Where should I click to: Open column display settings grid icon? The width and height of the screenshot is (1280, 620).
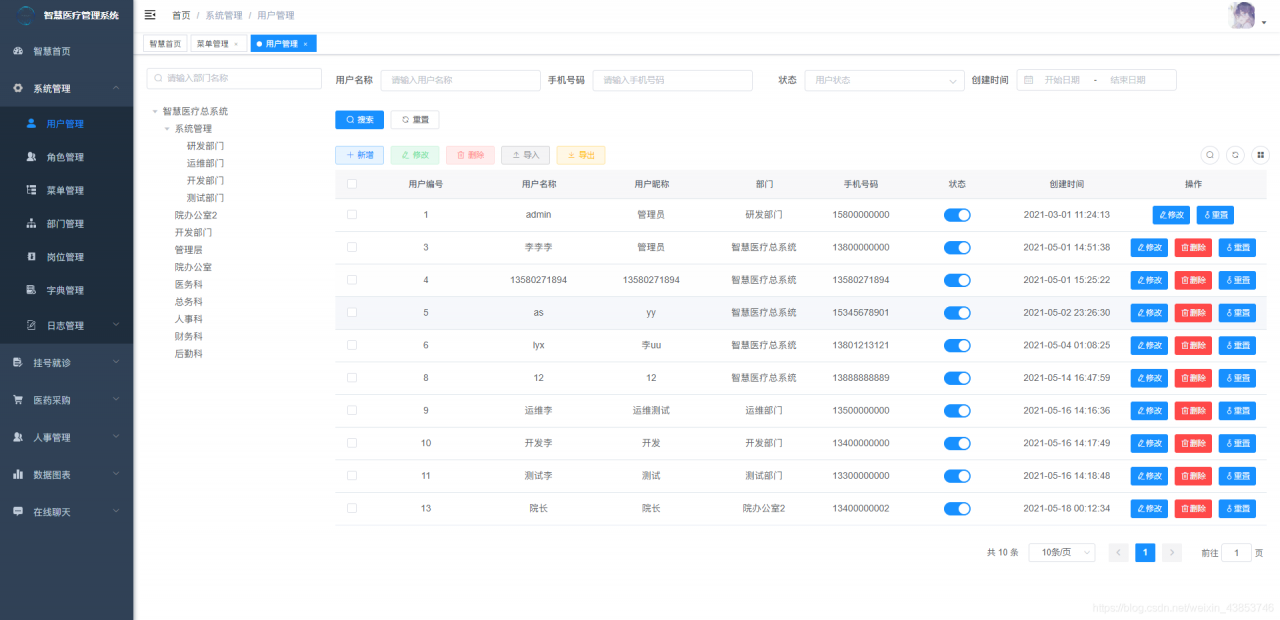pyautogui.click(x=1260, y=155)
